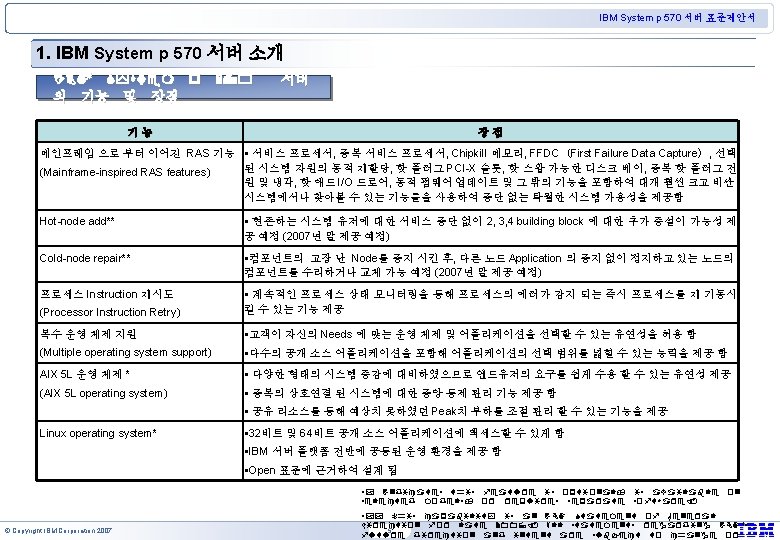This screenshot has height=540, width=780.
Task: Select the '(Mainframe-inspired RAS features)' cell text
Action: (125, 173)
